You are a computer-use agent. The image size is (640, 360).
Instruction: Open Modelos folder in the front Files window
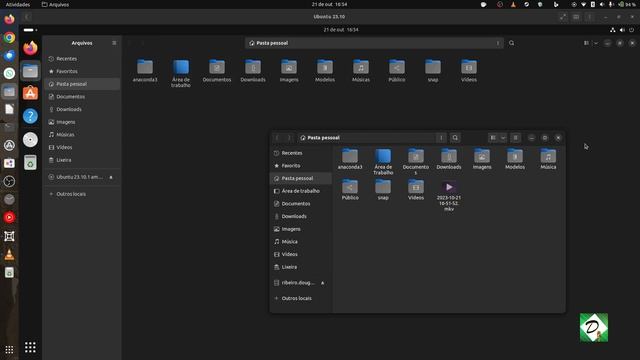pos(515,159)
